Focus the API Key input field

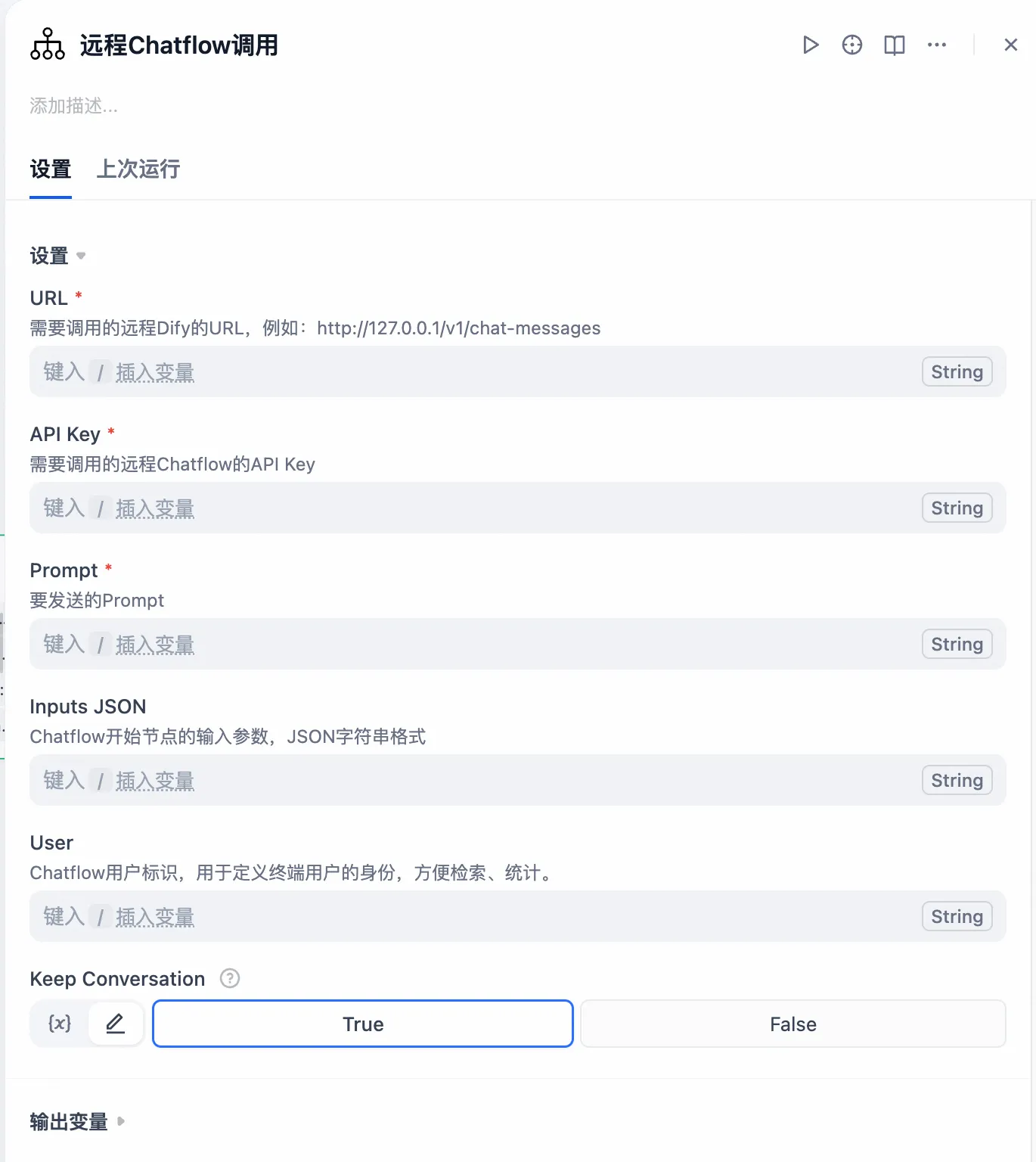476,508
